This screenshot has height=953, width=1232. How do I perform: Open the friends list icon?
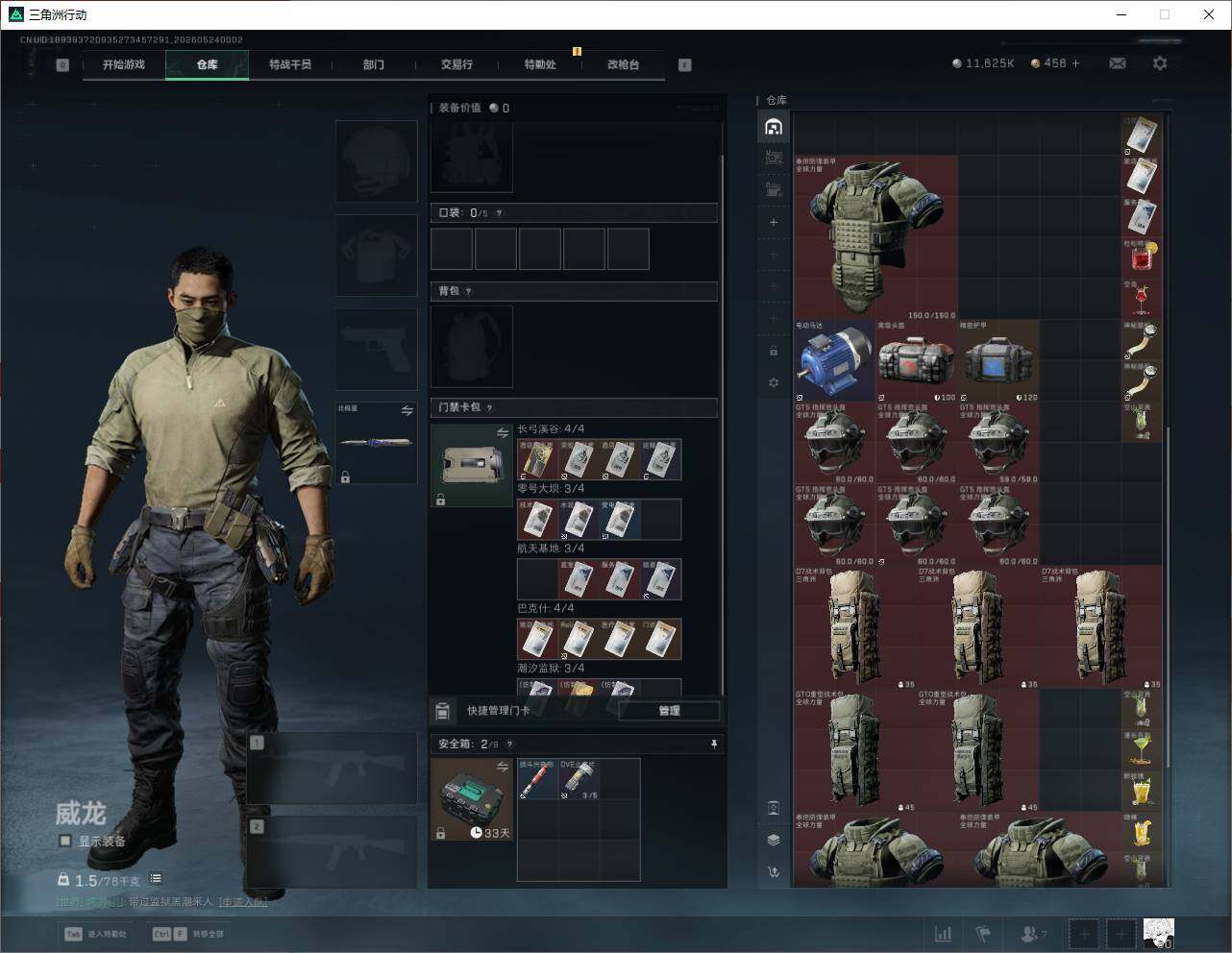pos(1033,933)
